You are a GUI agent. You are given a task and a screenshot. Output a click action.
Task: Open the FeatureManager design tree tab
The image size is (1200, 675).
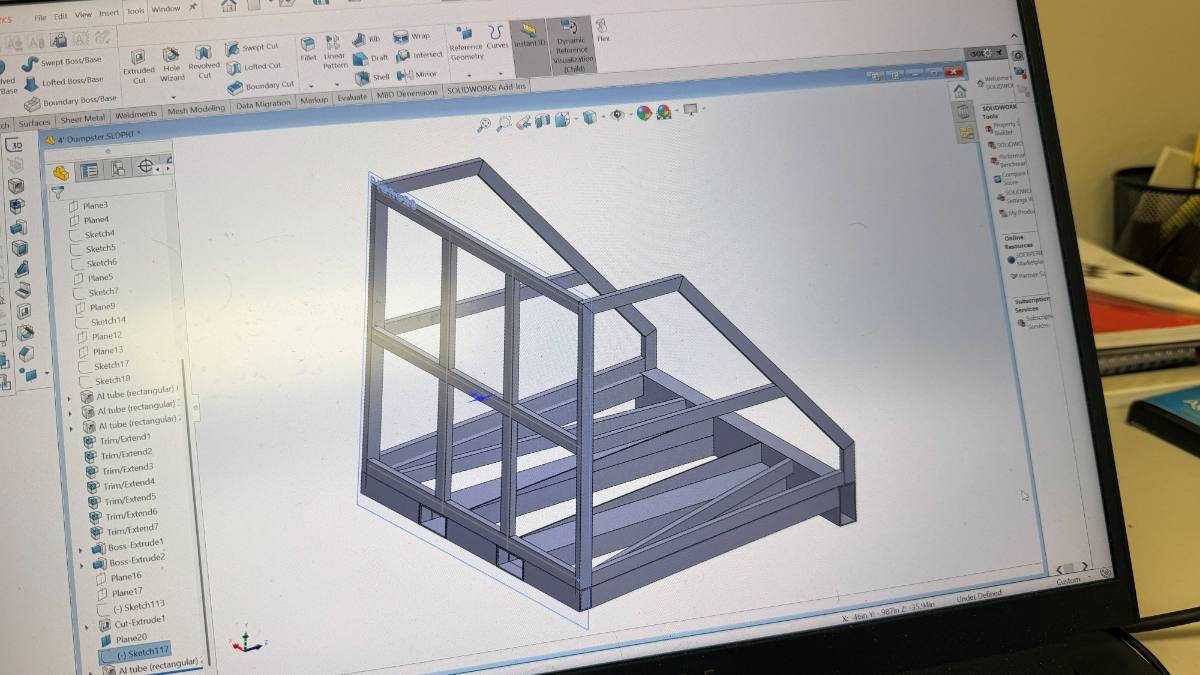click(62, 172)
